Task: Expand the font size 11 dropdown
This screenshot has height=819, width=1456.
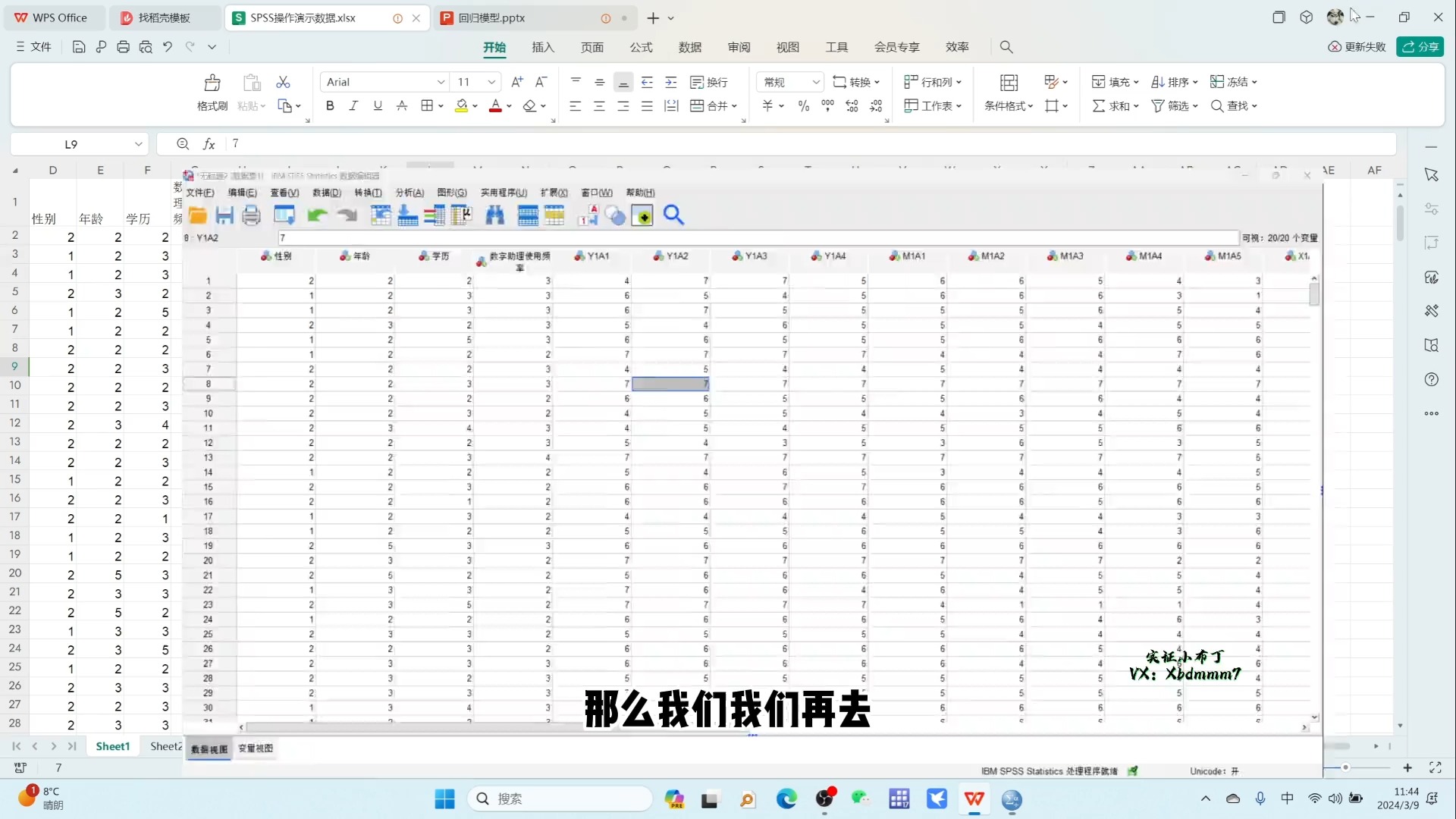Action: [x=491, y=82]
